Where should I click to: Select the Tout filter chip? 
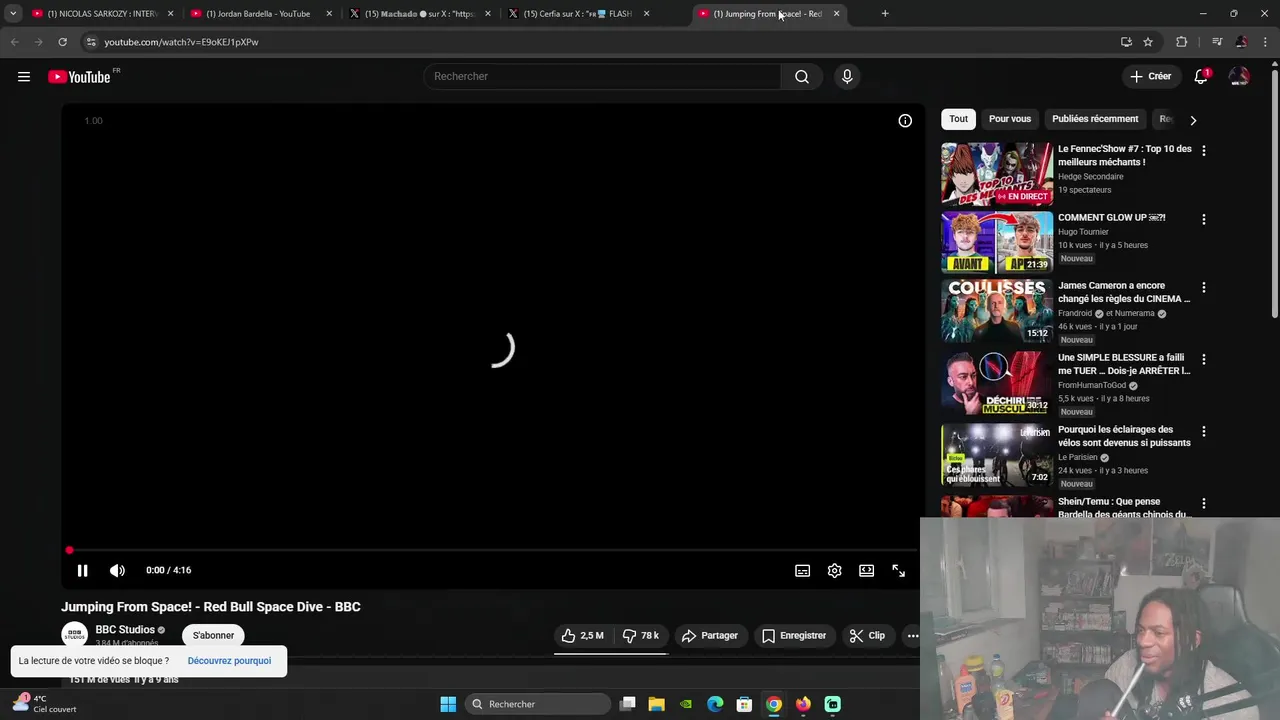959,119
